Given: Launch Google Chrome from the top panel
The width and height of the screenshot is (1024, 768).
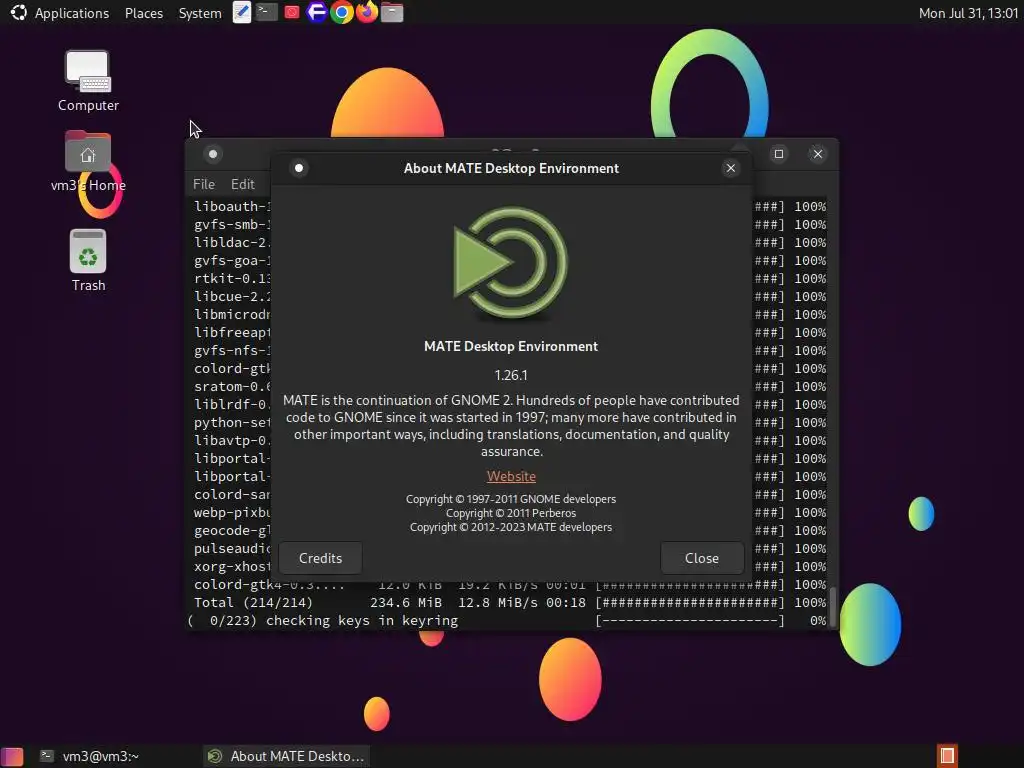Looking at the screenshot, I should click(x=342, y=12).
